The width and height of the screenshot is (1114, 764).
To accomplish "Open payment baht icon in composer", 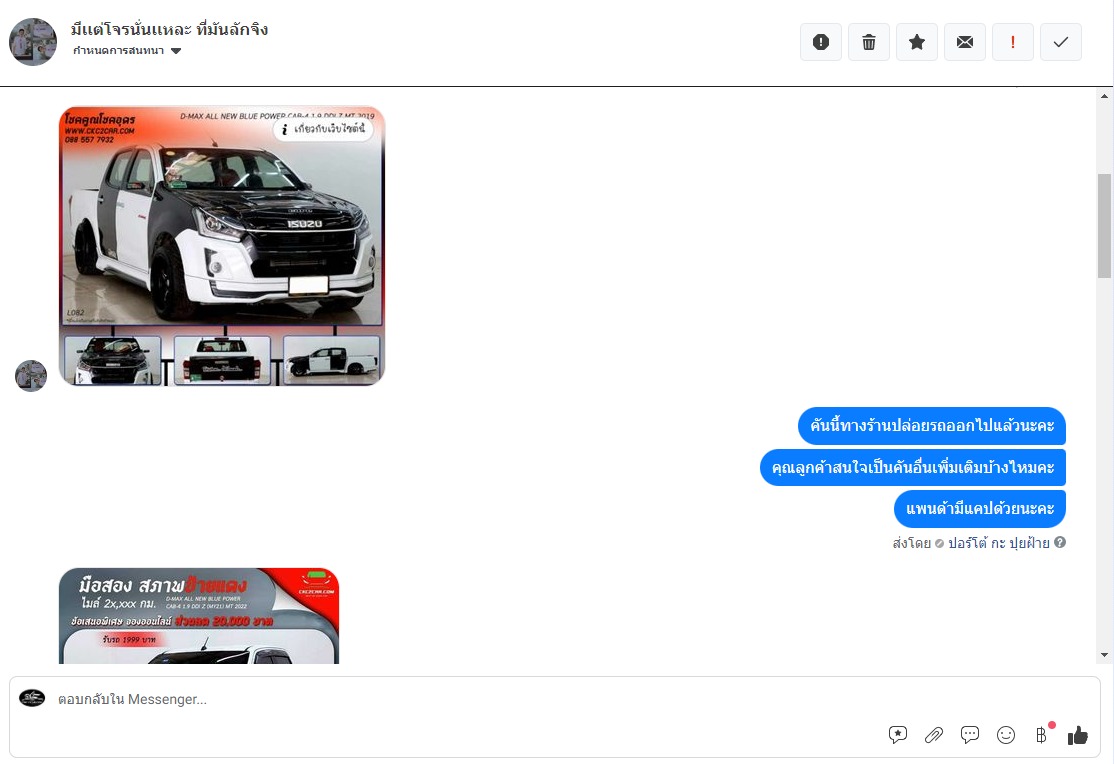I will point(1042,735).
